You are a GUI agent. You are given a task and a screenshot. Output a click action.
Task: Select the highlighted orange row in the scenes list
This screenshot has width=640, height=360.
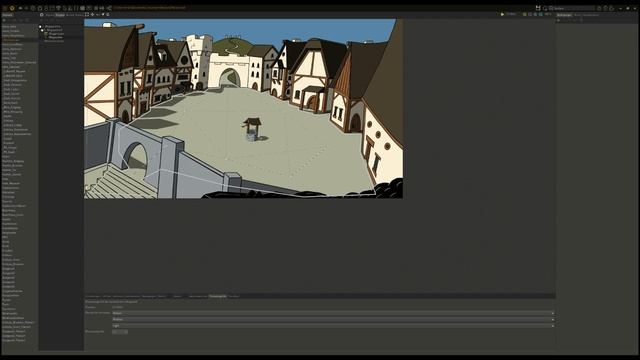[20, 40]
